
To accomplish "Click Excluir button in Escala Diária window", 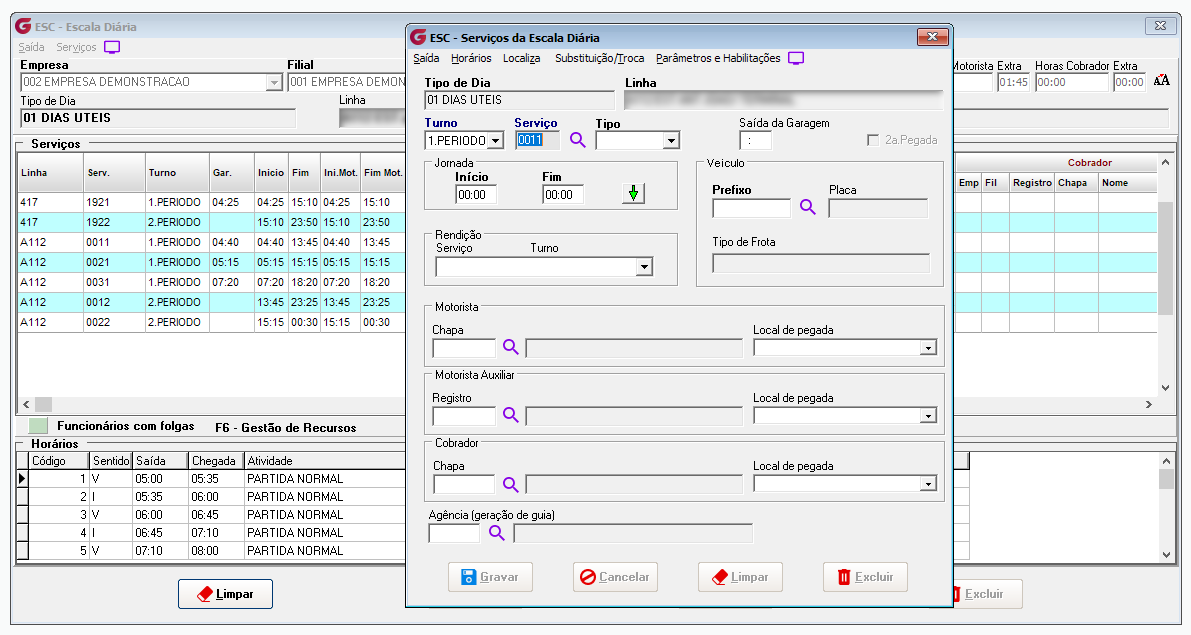I will click(x=987, y=594).
